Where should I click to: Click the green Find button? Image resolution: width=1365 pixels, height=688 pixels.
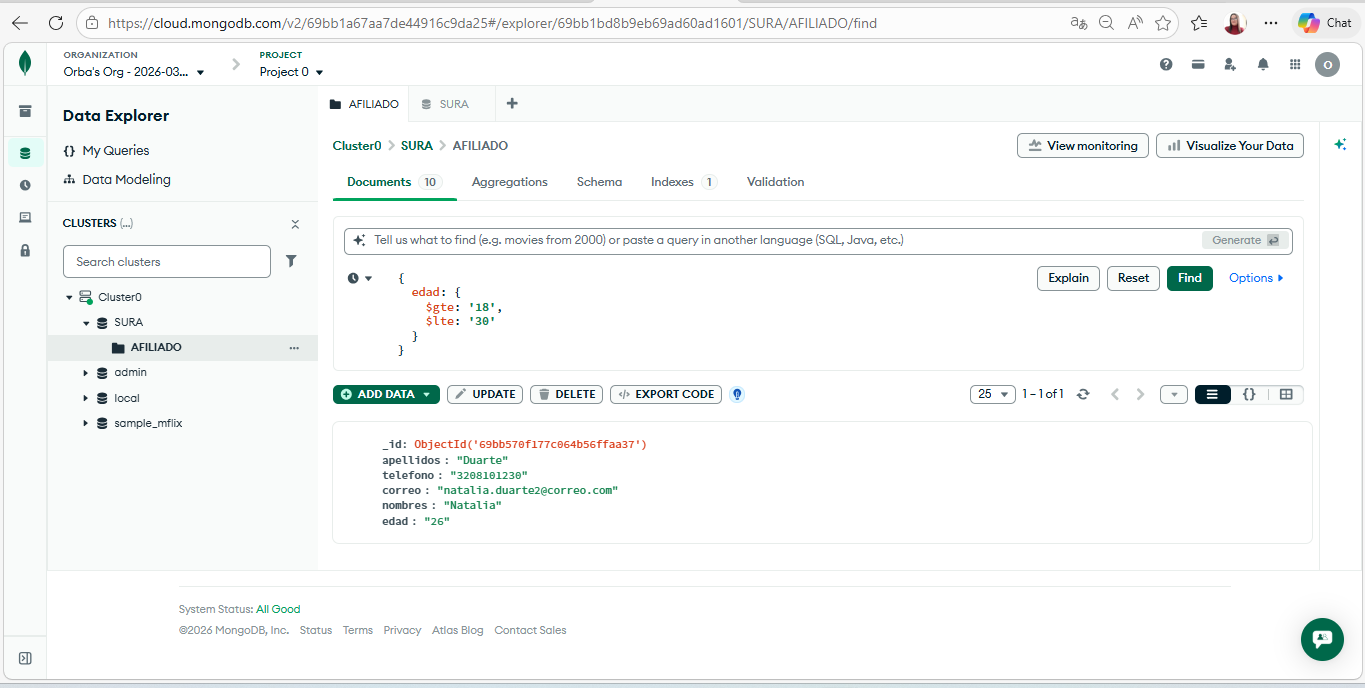[1189, 278]
